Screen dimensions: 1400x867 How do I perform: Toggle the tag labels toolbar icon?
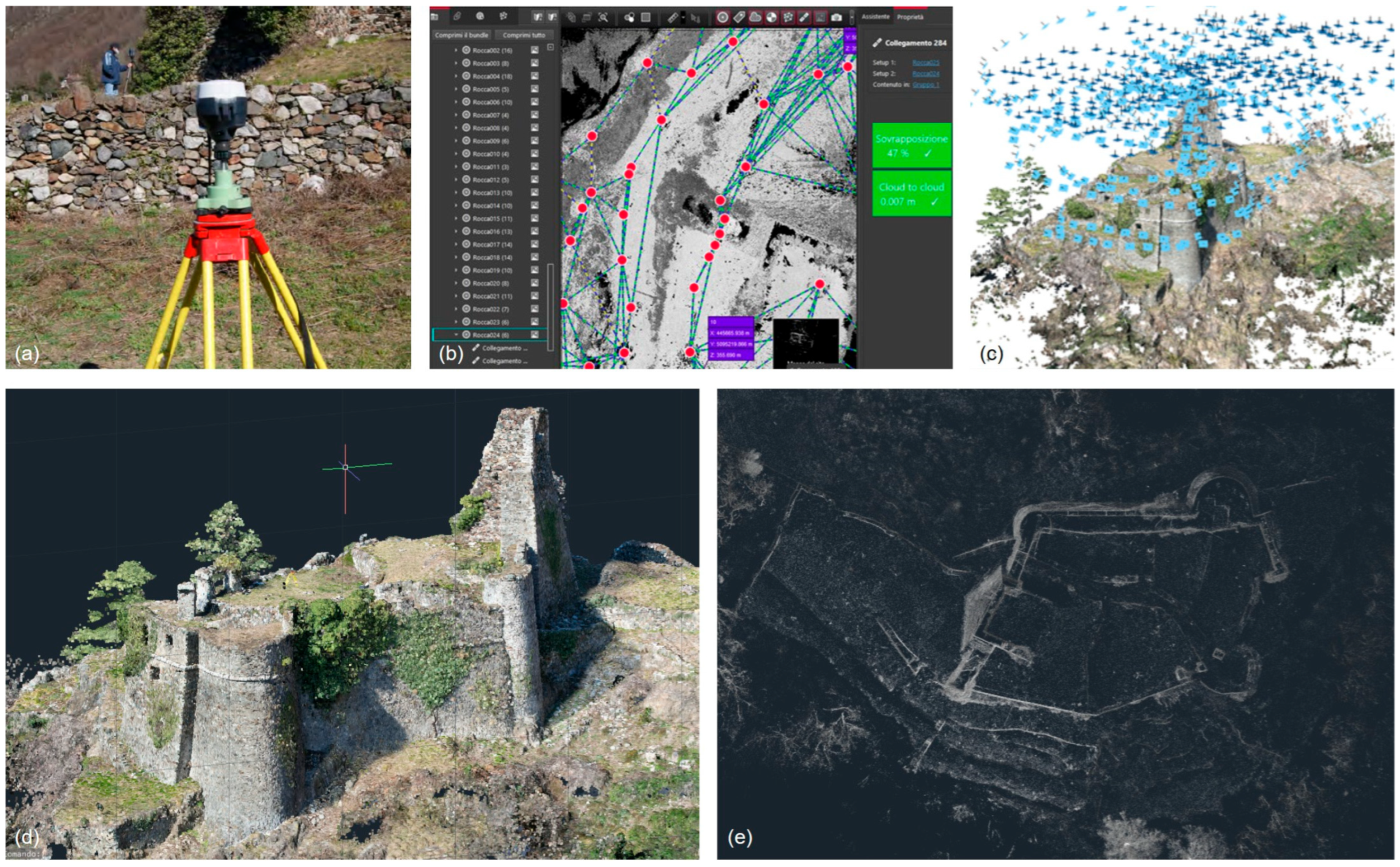[739, 18]
